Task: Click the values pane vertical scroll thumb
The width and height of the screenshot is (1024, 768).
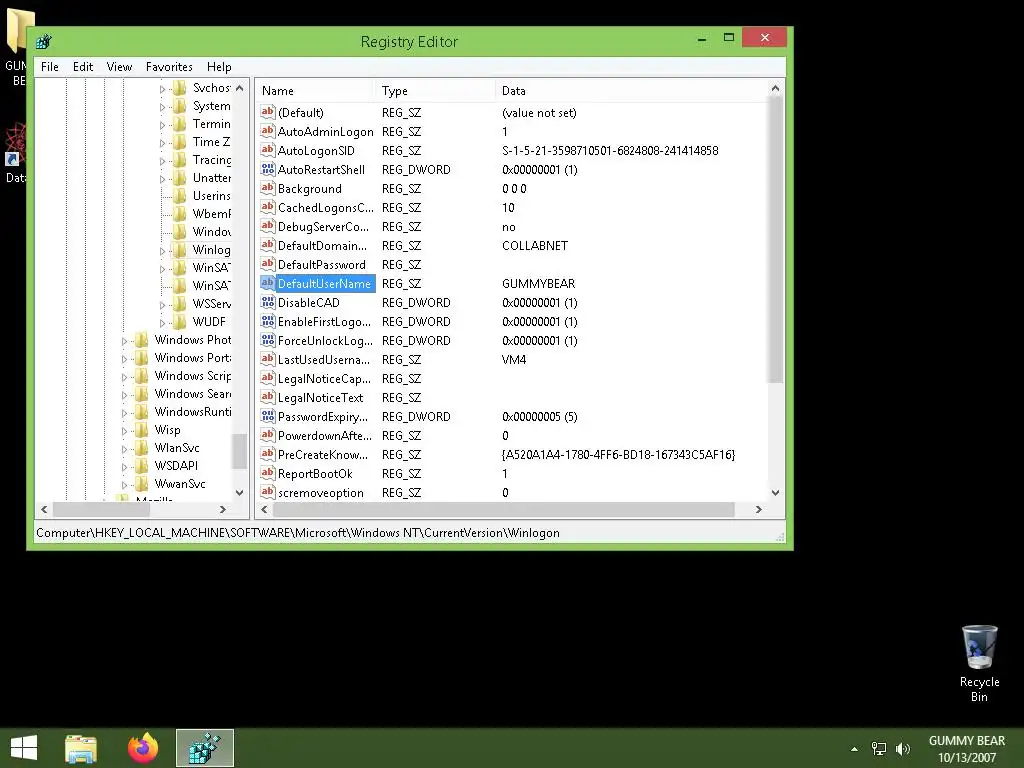Action: (775, 240)
